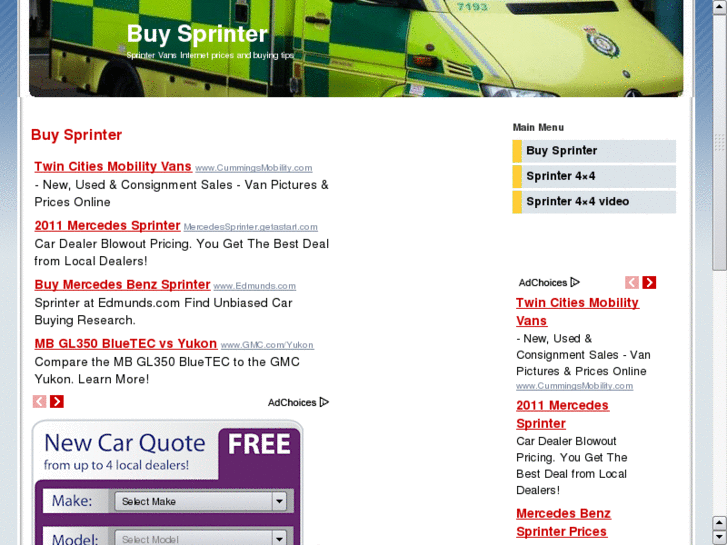Open sidebar Mercedes Benz Sprinter Prices link

click(x=563, y=522)
